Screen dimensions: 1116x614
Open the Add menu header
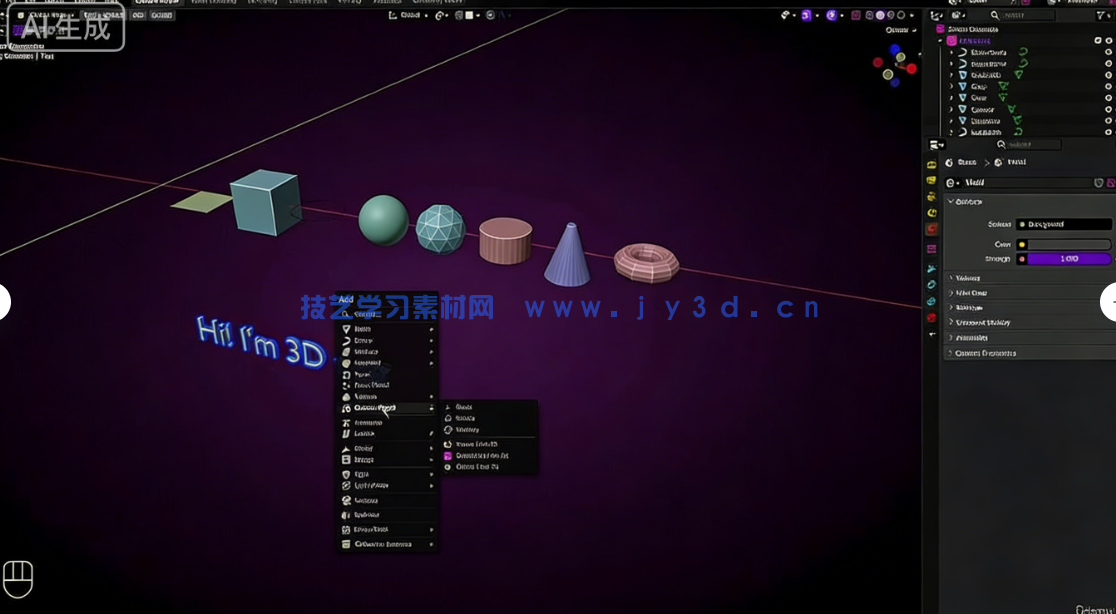[x=346, y=297]
